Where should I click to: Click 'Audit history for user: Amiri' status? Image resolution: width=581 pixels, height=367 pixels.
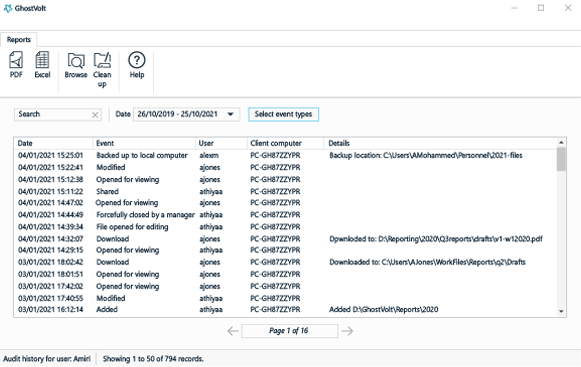coord(47,359)
